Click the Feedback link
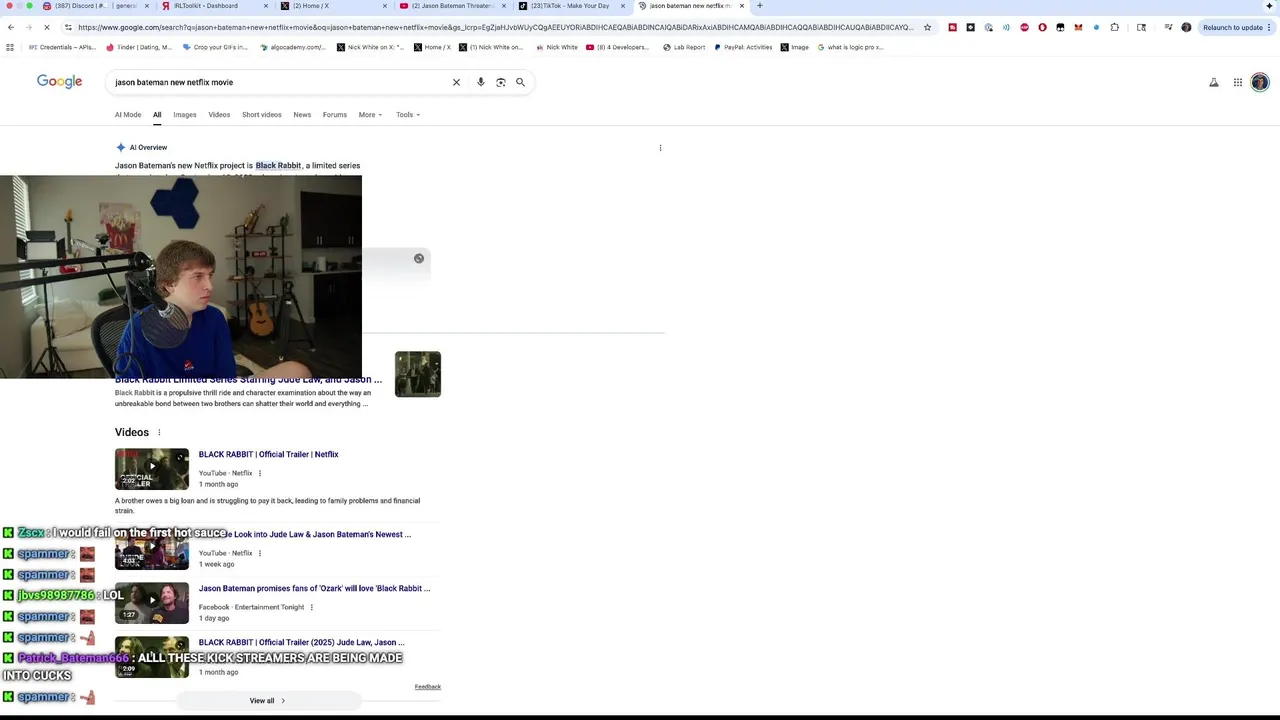The image size is (1280, 720). (428, 687)
